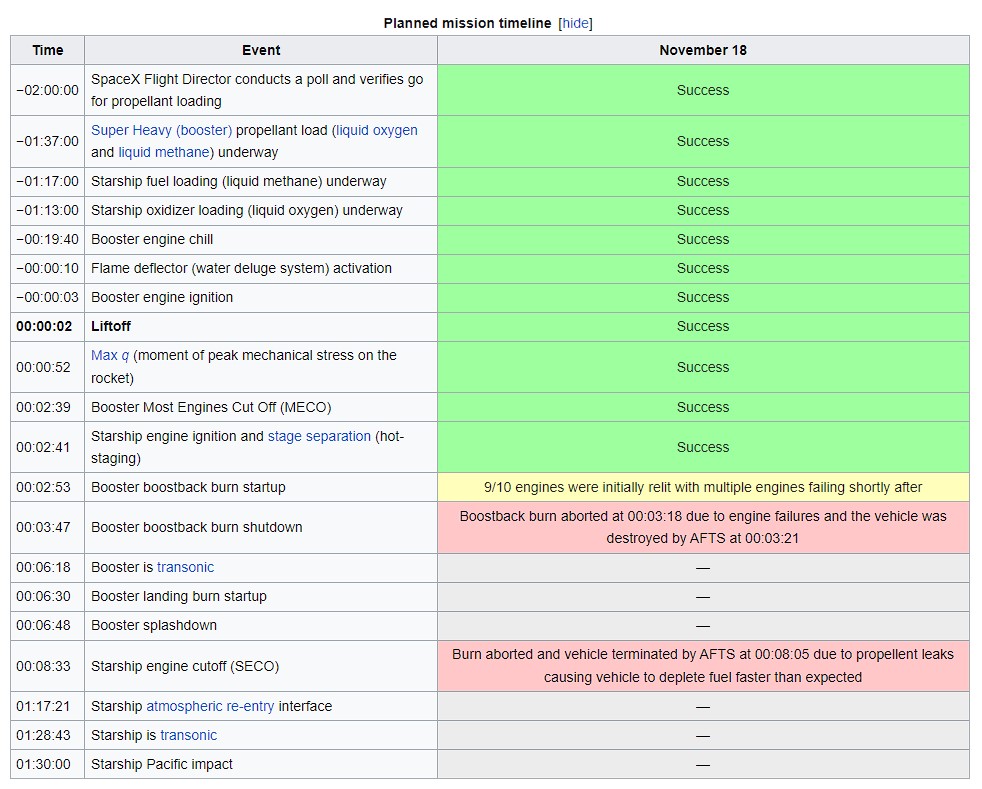This screenshot has width=982, height=789.
Task: Select the November 18 column header
Action: click(x=703, y=50)
